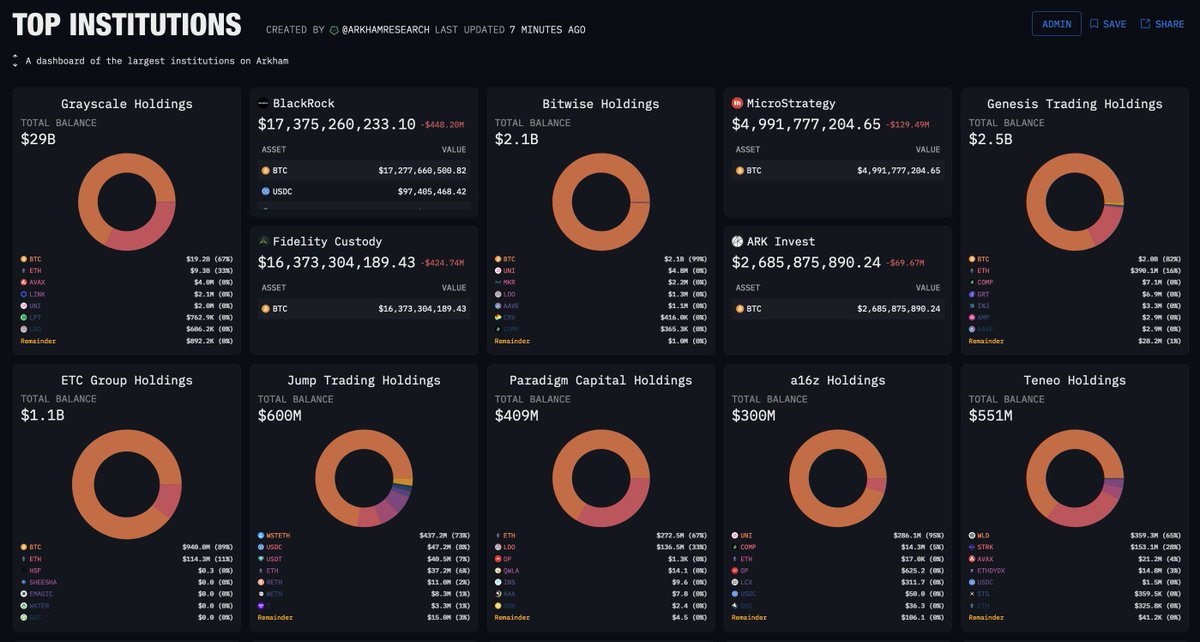Click the ADMIN button

tap(1057, 23)
